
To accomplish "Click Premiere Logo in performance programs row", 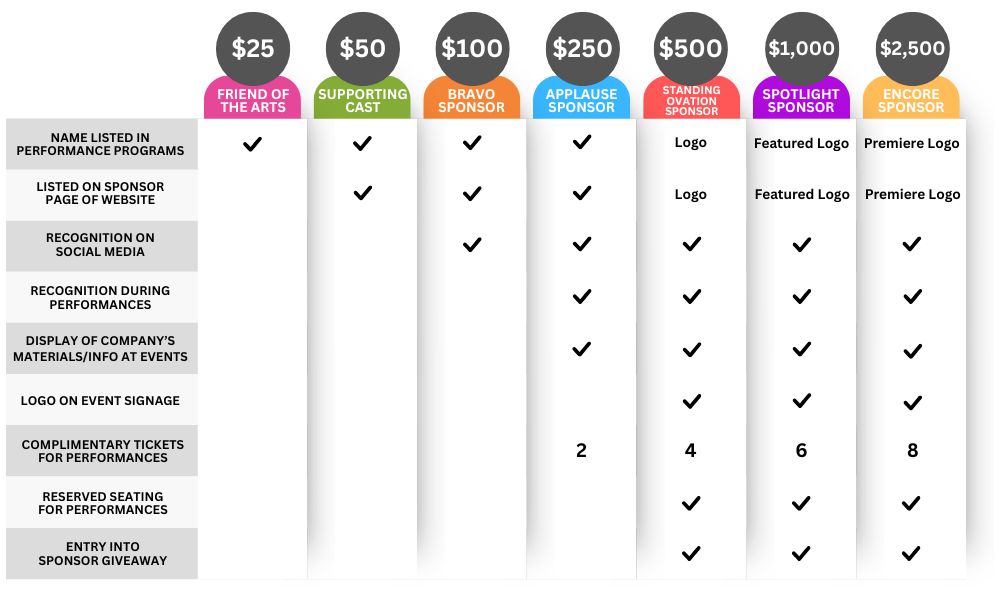I will (911, 143).
